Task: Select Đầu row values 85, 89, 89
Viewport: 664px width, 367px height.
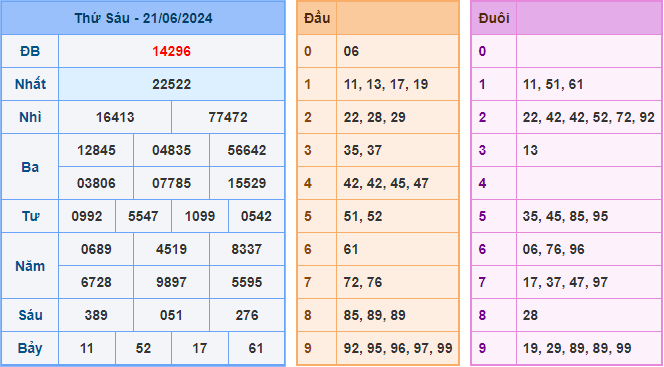Action: coord(374,315)
